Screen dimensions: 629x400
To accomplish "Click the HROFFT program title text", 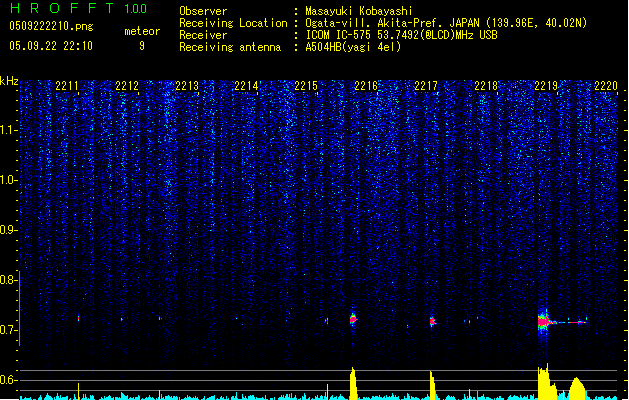I will (62, 8).
